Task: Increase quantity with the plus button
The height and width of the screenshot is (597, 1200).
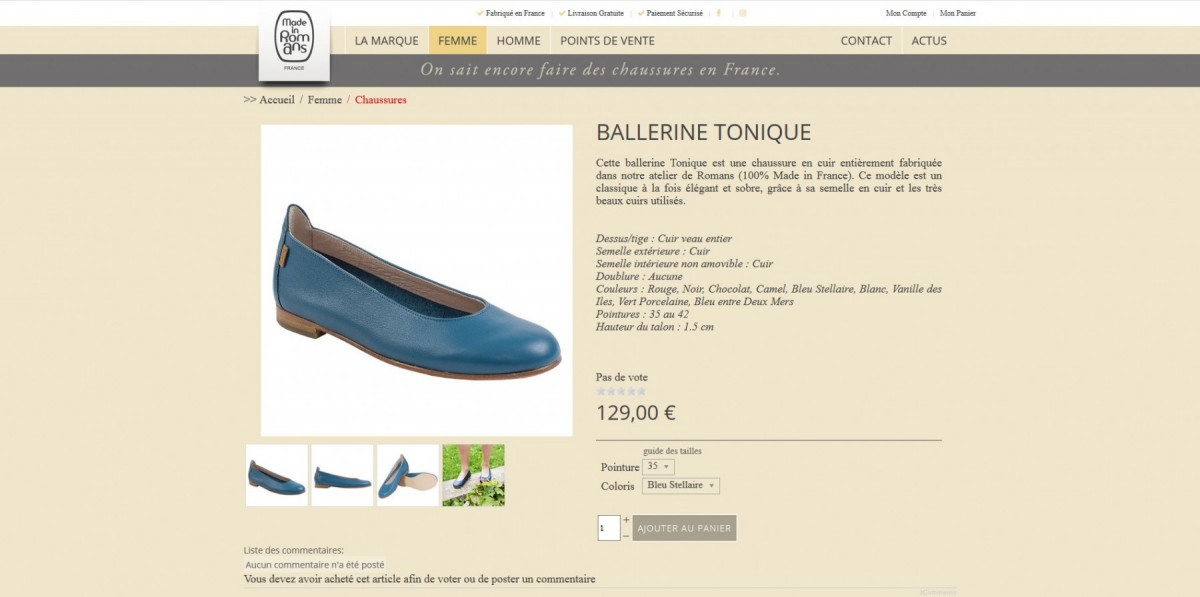Action: [x=626, y=520]
